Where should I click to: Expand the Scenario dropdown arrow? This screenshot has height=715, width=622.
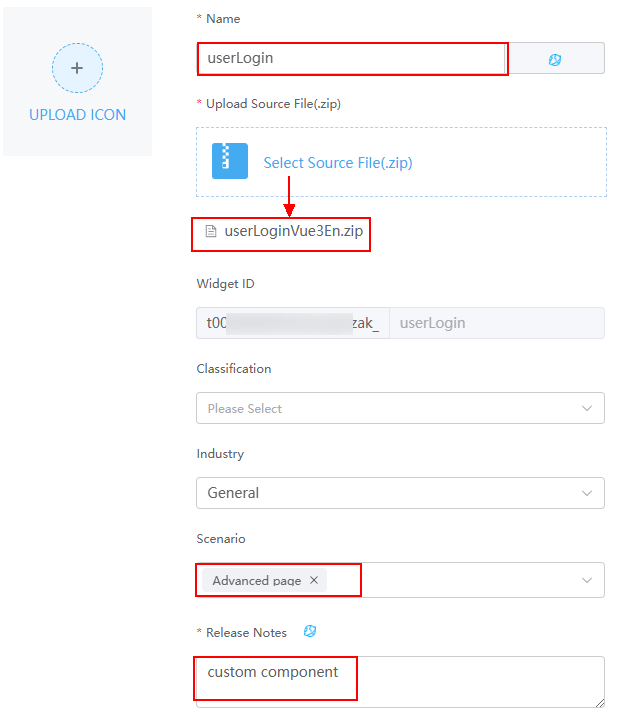pyautogui.click(x=587, y=580)
